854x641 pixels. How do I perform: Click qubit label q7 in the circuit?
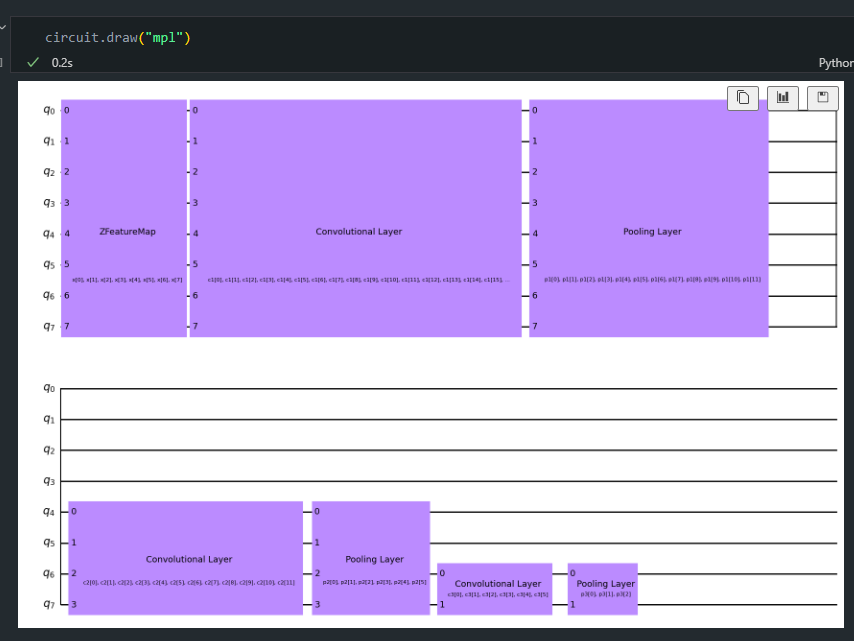(45, 326)
